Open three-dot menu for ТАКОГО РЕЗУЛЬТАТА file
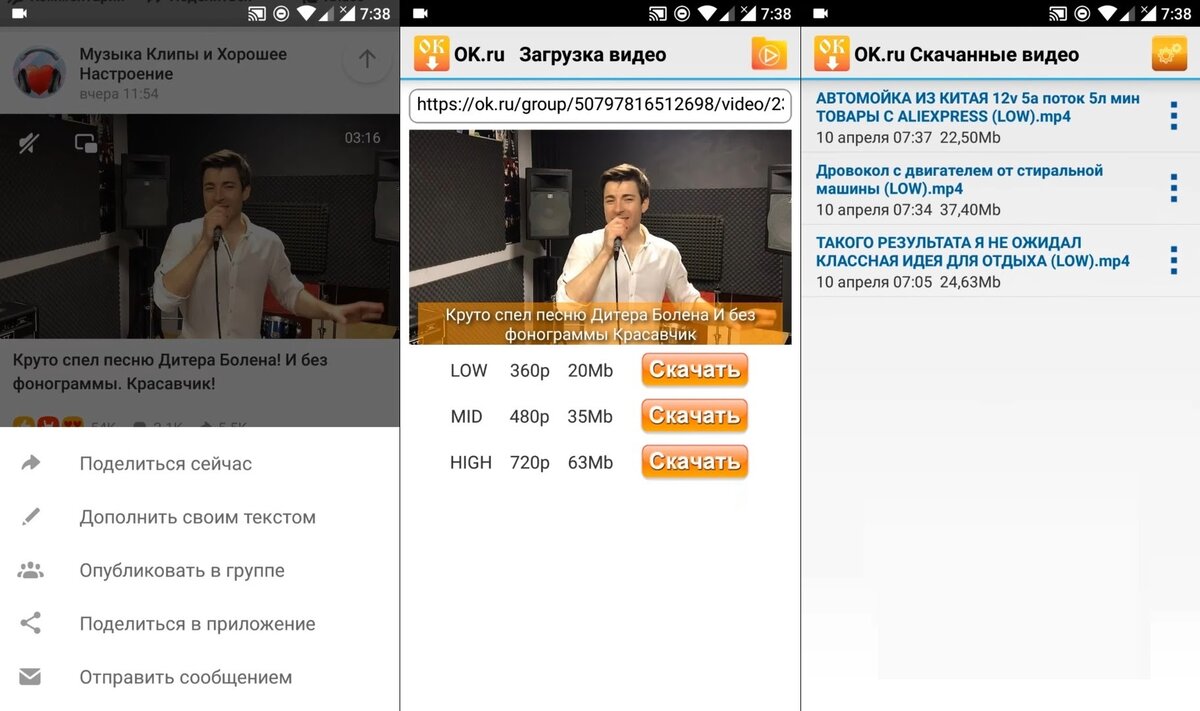 point(1174,260)
